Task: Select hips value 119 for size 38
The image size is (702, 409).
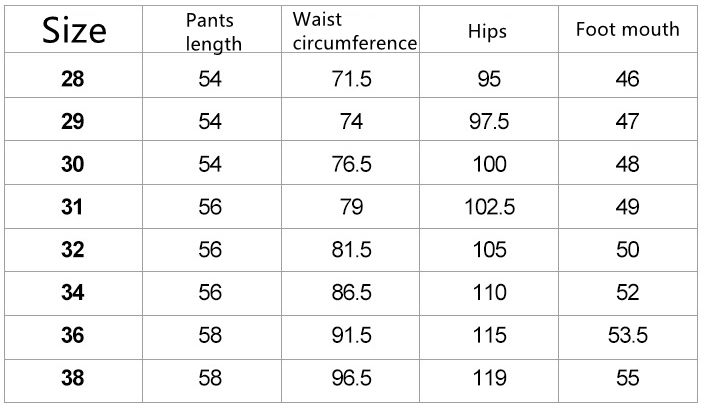Action: (x=489, y=378)
